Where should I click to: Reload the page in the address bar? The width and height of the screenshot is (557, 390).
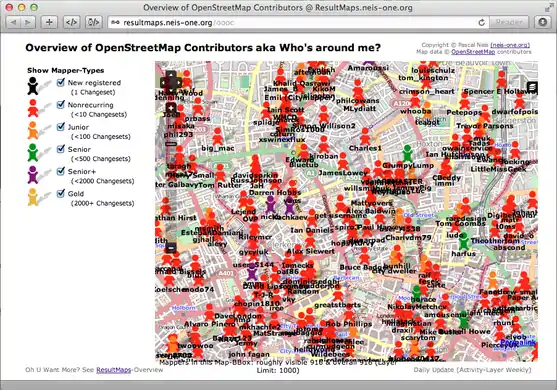click(x=482, y=22)
